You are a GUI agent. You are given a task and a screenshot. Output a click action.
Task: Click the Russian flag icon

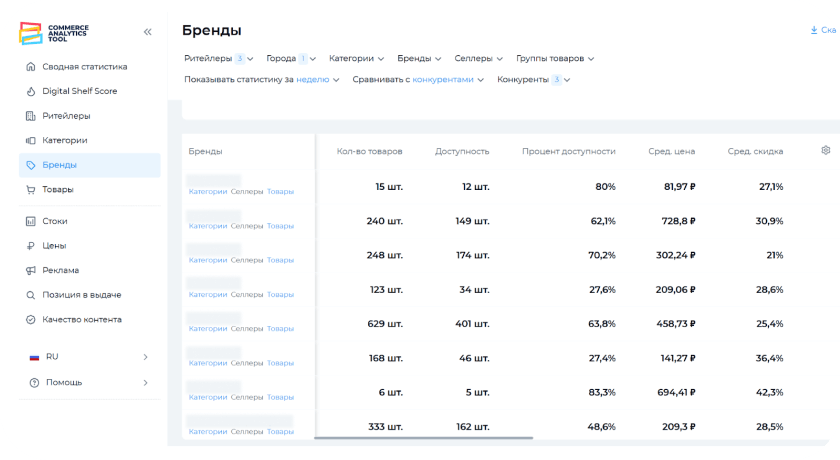coord(34,357)
